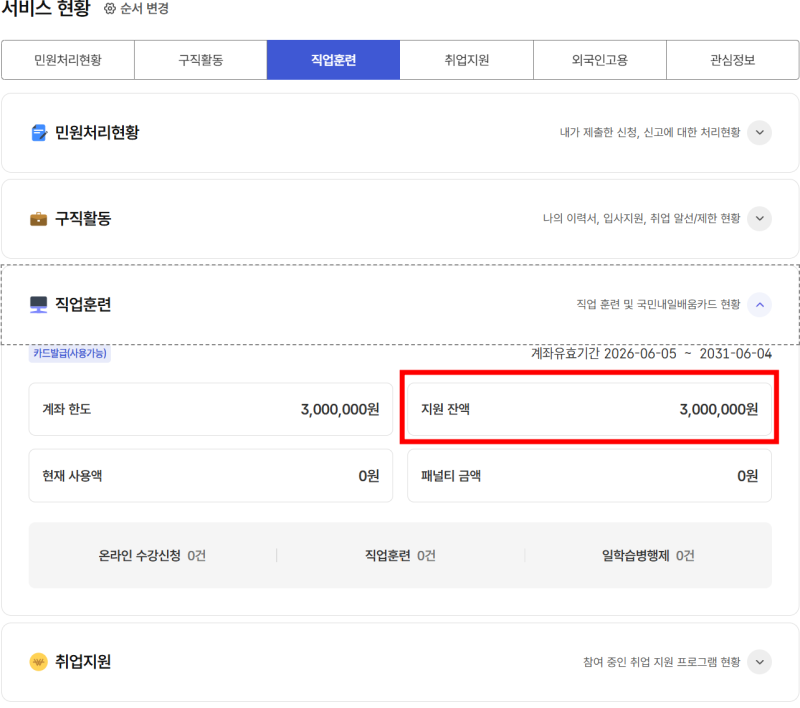Click '내가 제출한 신청, 신고에 대한 처리현황' description
The height and width of the screenshot is (708, 800).
coord(650,133)
